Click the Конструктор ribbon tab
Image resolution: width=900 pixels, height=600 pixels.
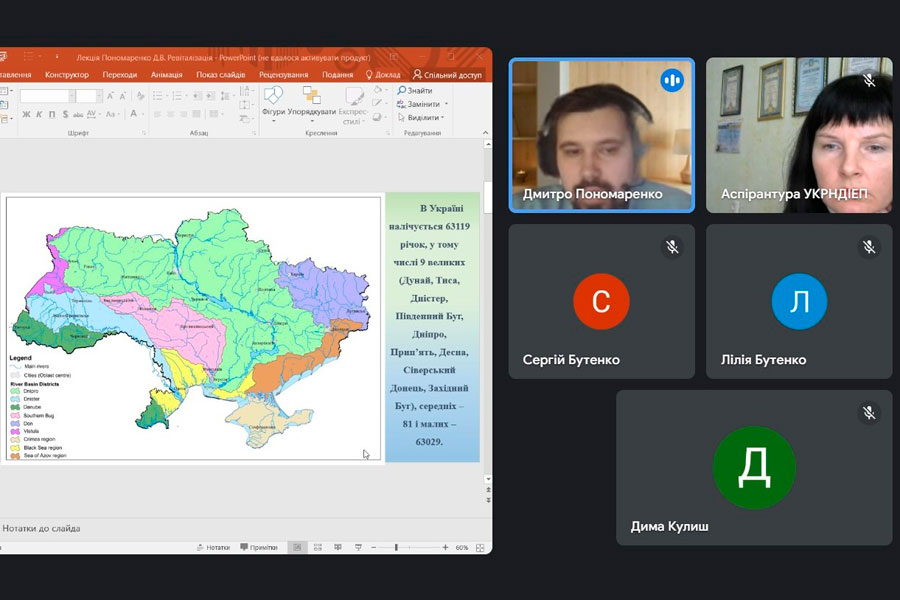click(67, 75)
